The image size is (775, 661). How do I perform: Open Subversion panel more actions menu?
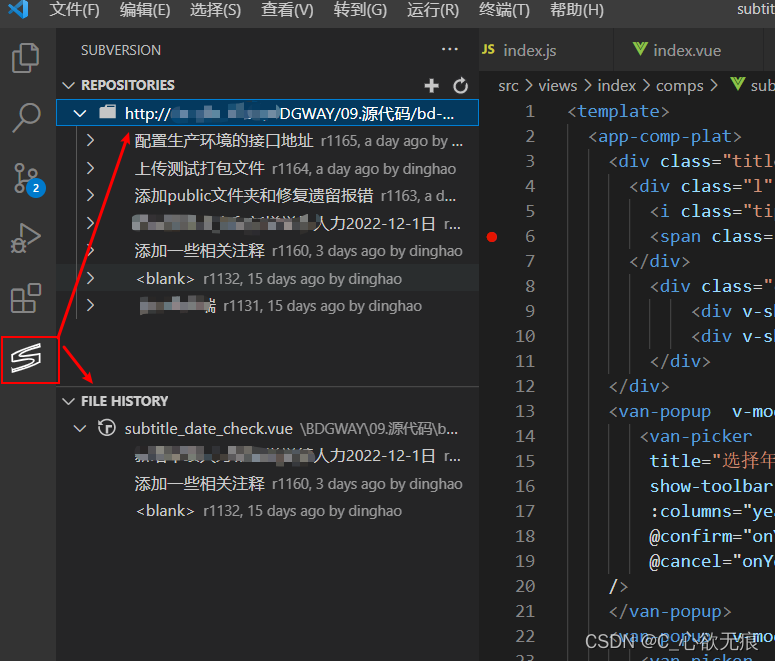pos(450,49)
